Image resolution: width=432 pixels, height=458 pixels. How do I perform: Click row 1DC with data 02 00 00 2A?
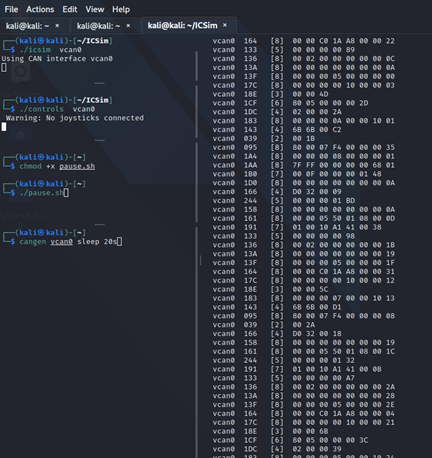click(277, 112)
